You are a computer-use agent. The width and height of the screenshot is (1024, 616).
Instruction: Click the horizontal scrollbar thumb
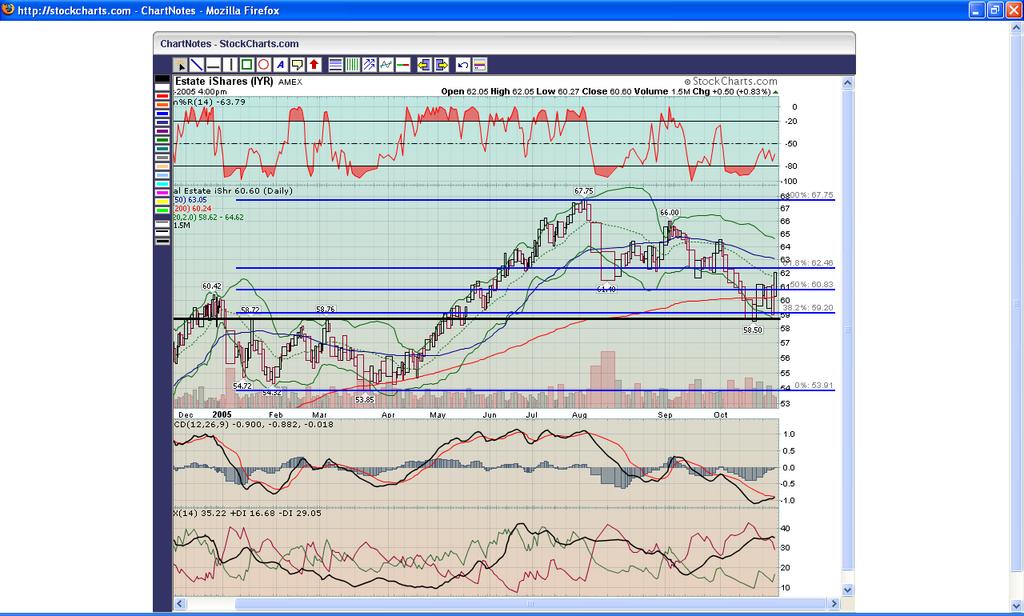click(531, 604)
